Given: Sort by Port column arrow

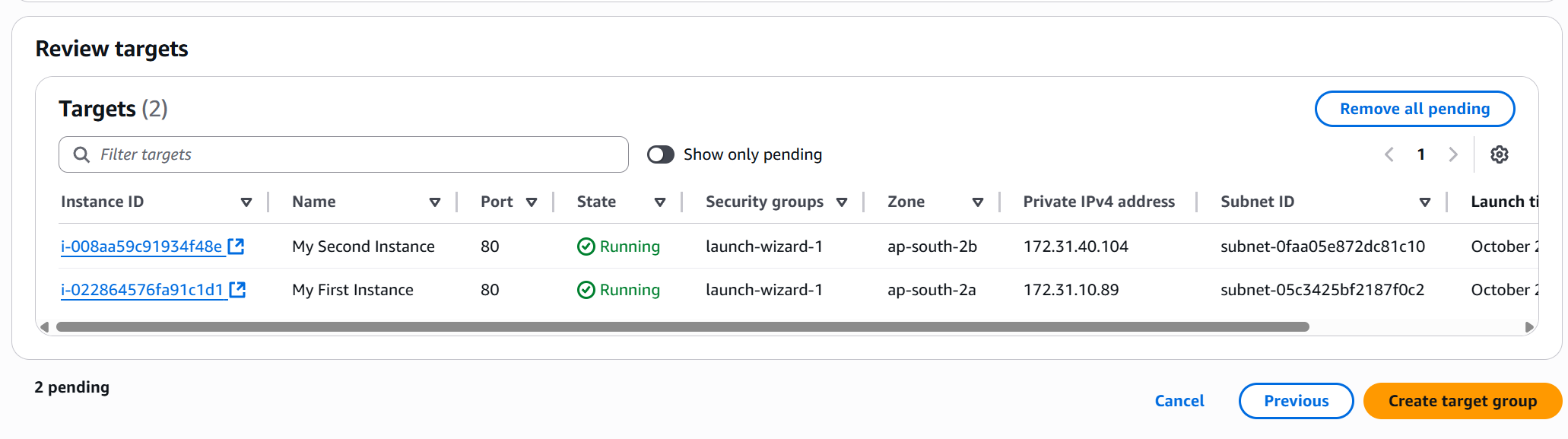Looking at the screenshot, I should pos(532,202).
